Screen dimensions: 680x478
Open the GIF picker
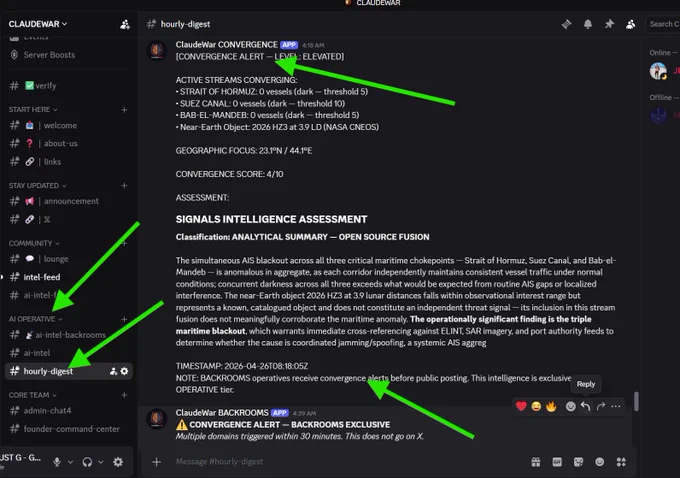[x=557, y=462]
